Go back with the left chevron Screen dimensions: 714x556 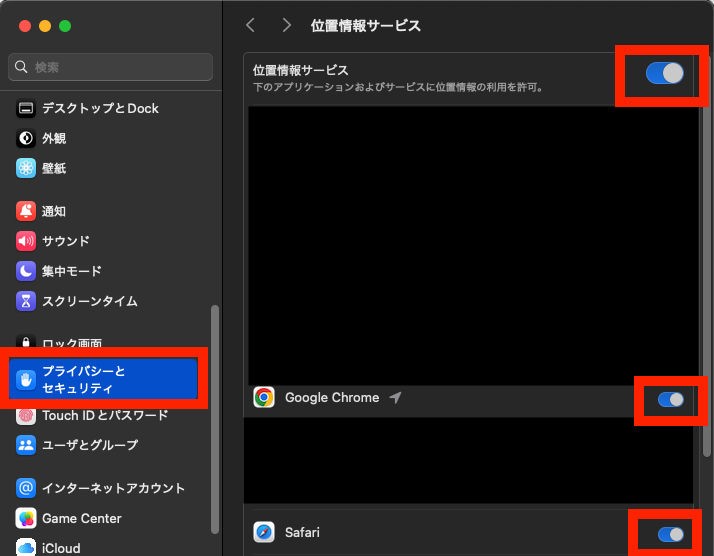pyautogui.click(x=251, y=25)
